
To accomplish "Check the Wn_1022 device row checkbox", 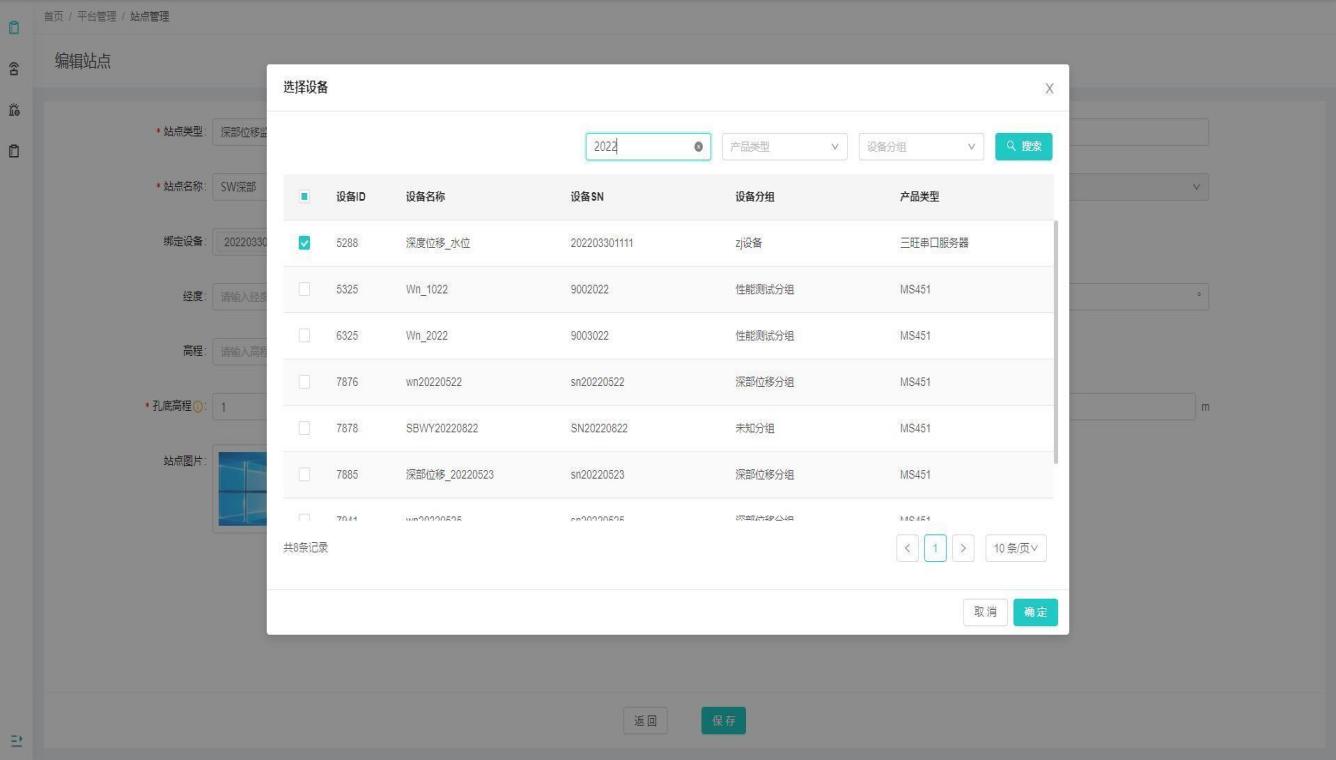I will 305,289.
